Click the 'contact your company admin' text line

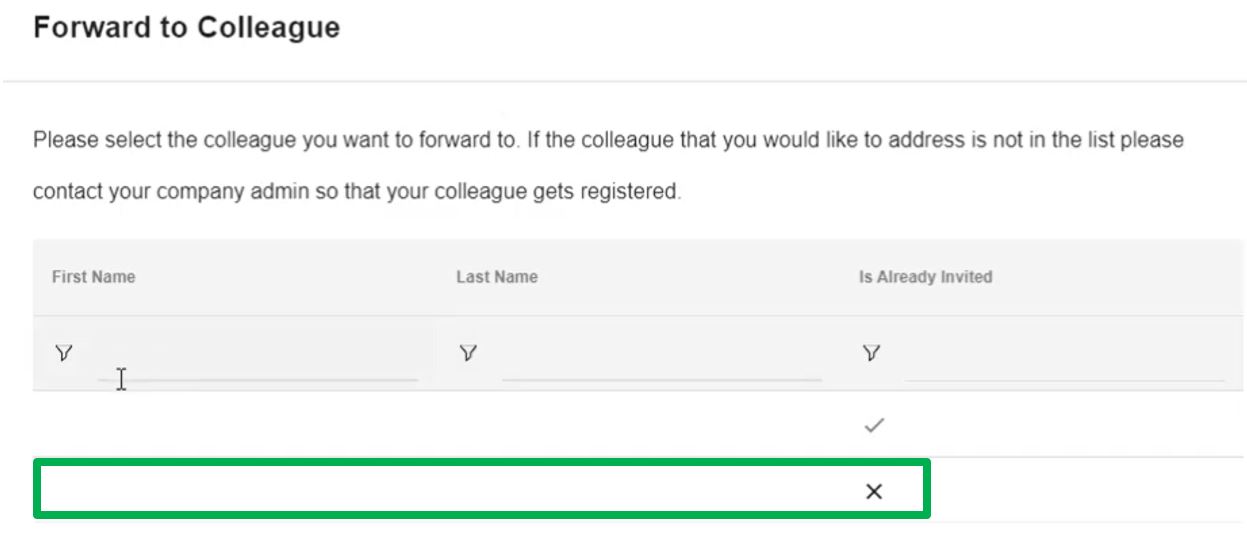pyautogui.click(x=357, y=192)
